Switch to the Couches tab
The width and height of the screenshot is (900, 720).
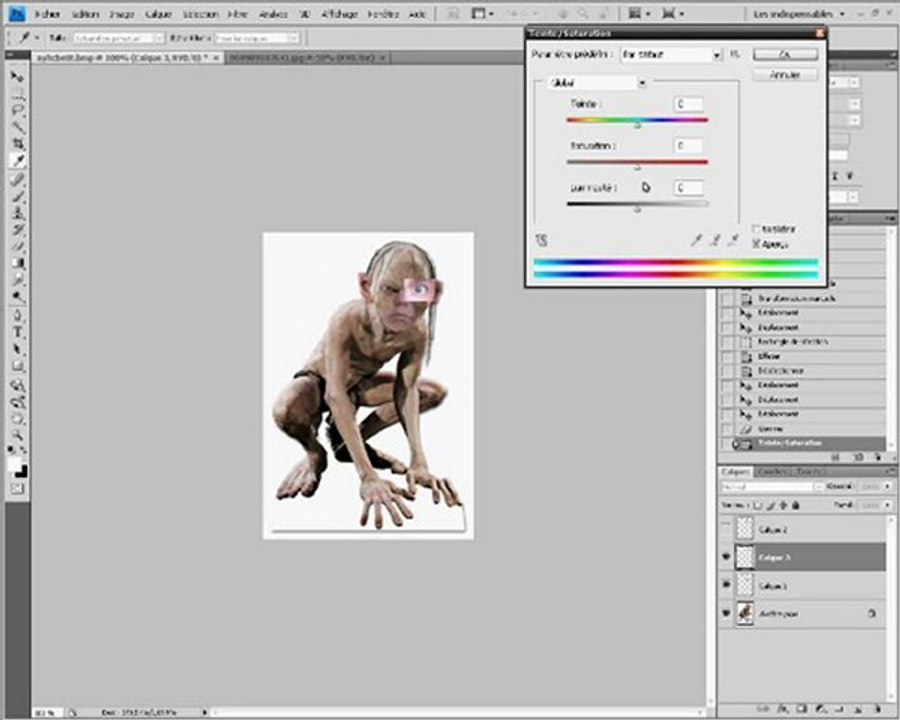771,471
